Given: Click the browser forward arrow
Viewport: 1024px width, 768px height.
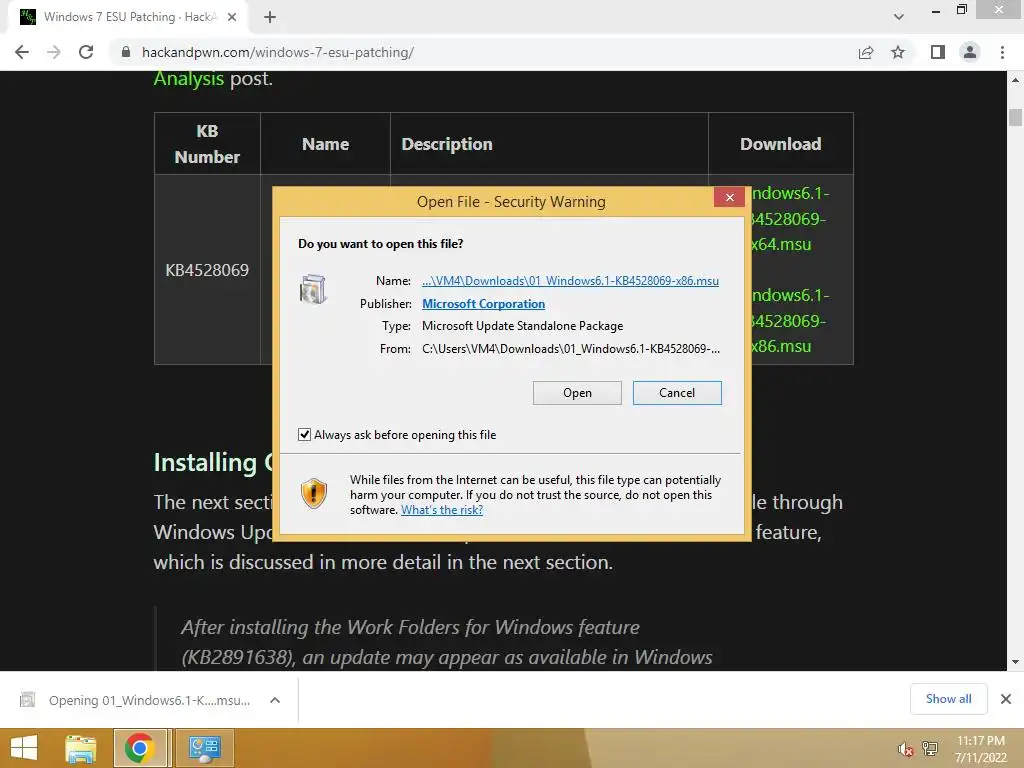Looking at the screenshot, I should [54, 52].
